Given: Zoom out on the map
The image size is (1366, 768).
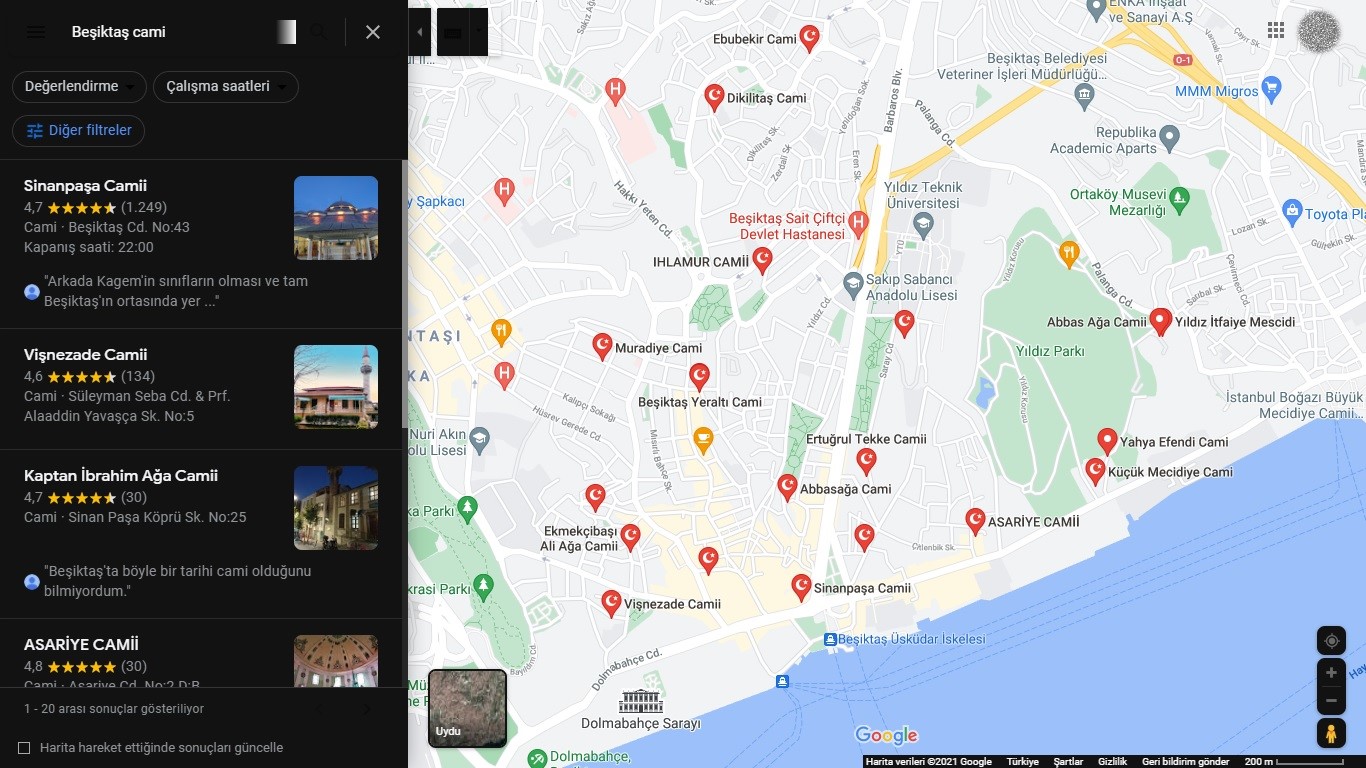Looking at the screenshot, I should [x=1331, y=702].
